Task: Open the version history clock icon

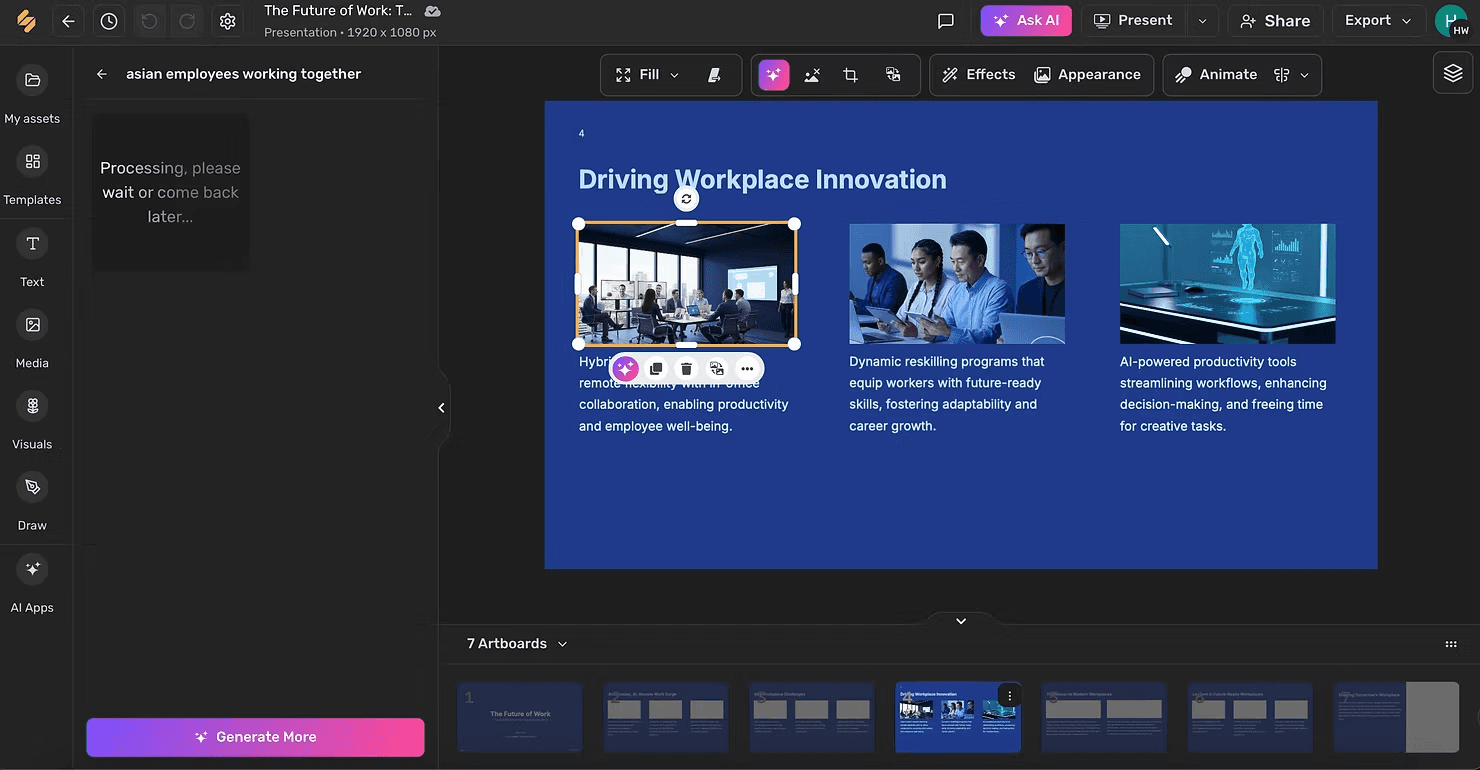Action: [109, 21]
